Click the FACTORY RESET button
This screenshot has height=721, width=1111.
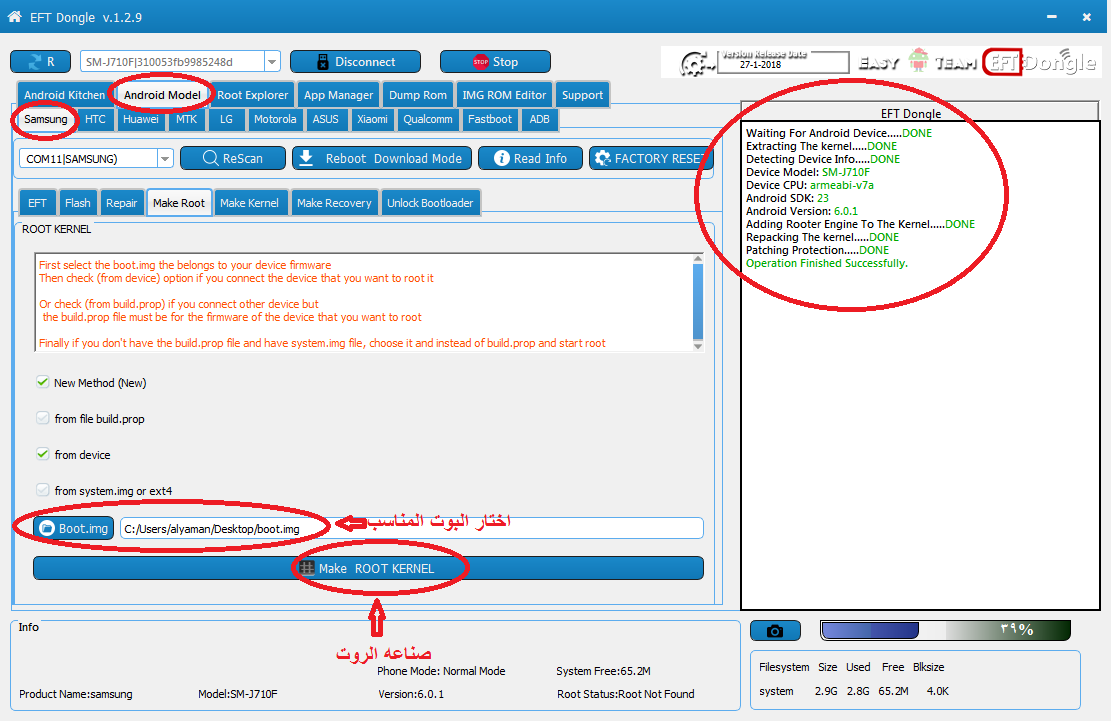650,158
